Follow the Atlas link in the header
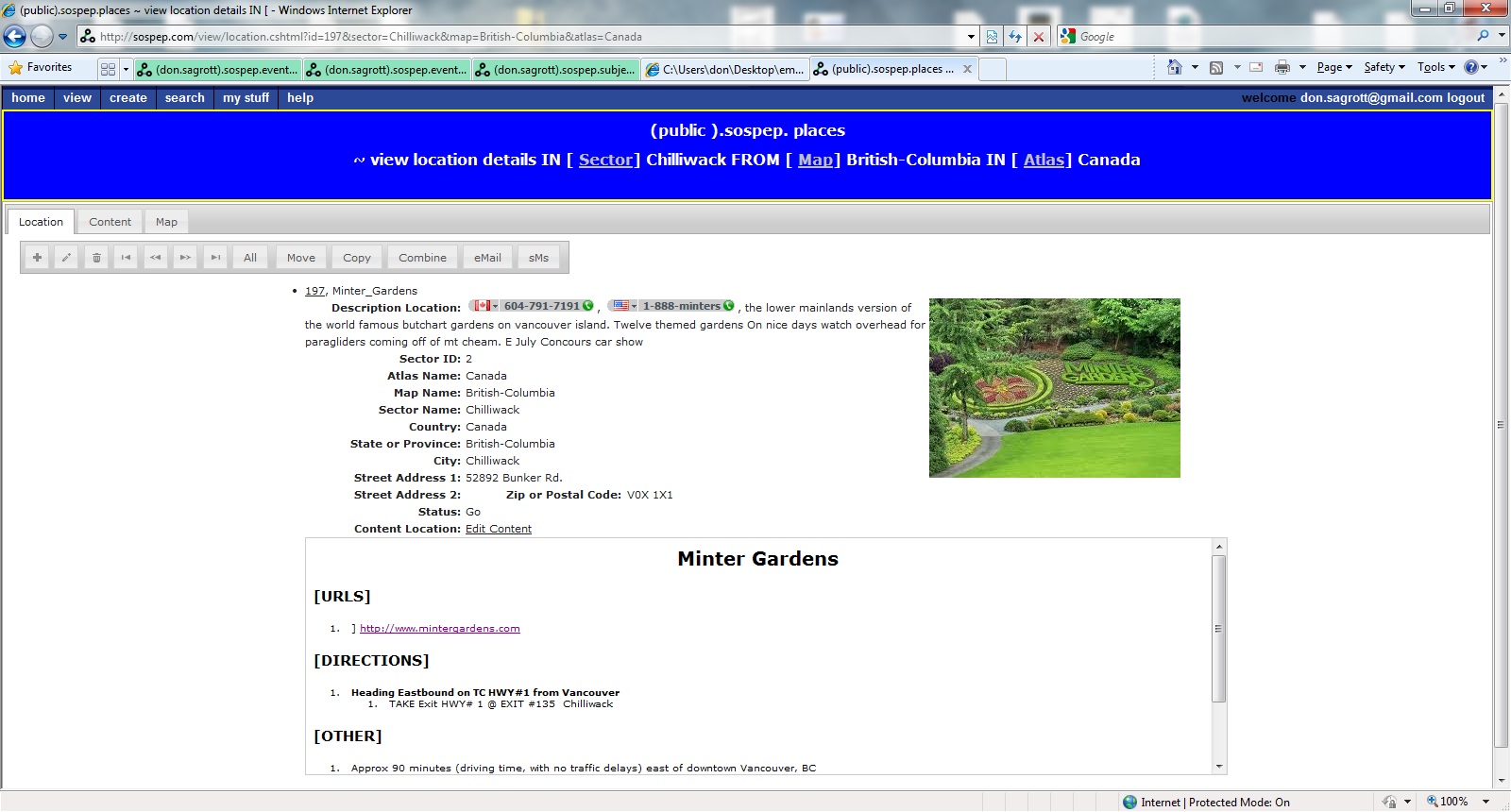This screenshot has width=1511, height=812. pyautogui.click(x=1044, y=160)
